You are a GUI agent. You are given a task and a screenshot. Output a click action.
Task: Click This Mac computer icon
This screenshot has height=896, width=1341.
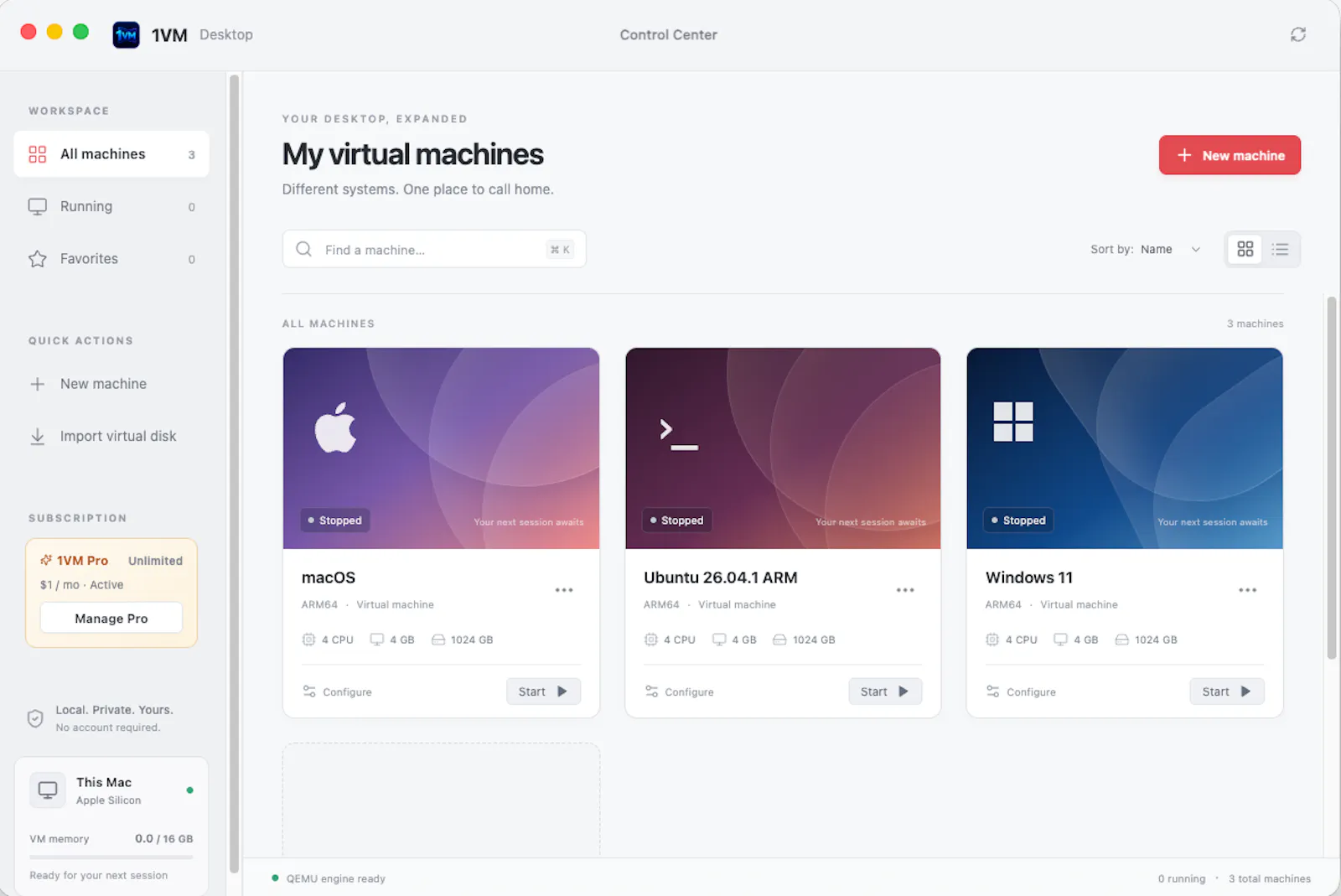point(48,790)
